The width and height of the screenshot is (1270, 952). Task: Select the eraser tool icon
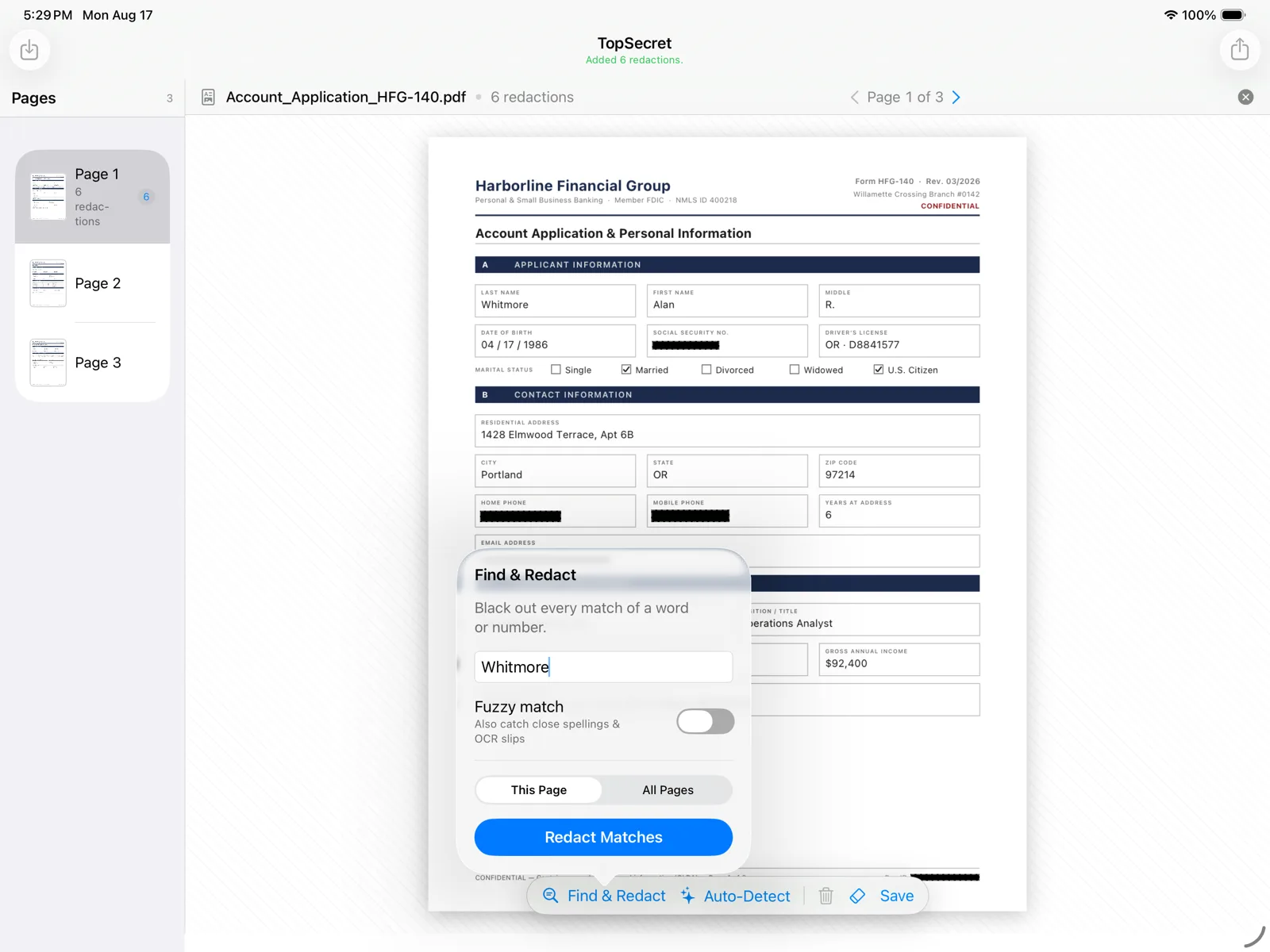coord(857,896)
